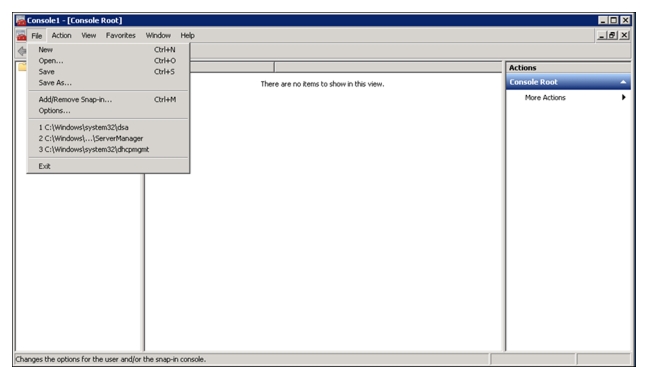Select the Console Root folder icon
Viewport: 649px width, 380px height.
click(x=22, y=67)
